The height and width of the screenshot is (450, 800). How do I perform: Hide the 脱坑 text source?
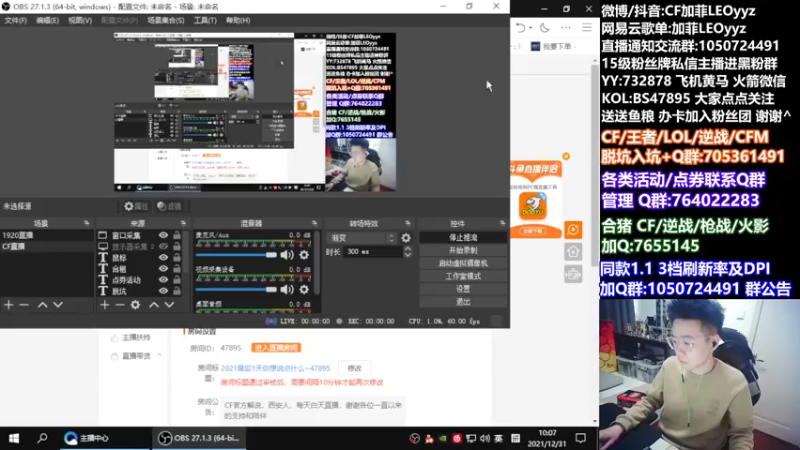point(163,291)
